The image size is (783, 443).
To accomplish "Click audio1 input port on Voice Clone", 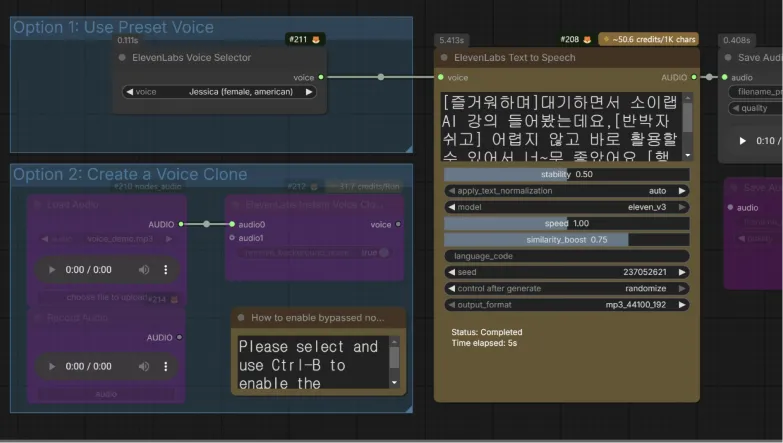I will click(x=232, y=238).
